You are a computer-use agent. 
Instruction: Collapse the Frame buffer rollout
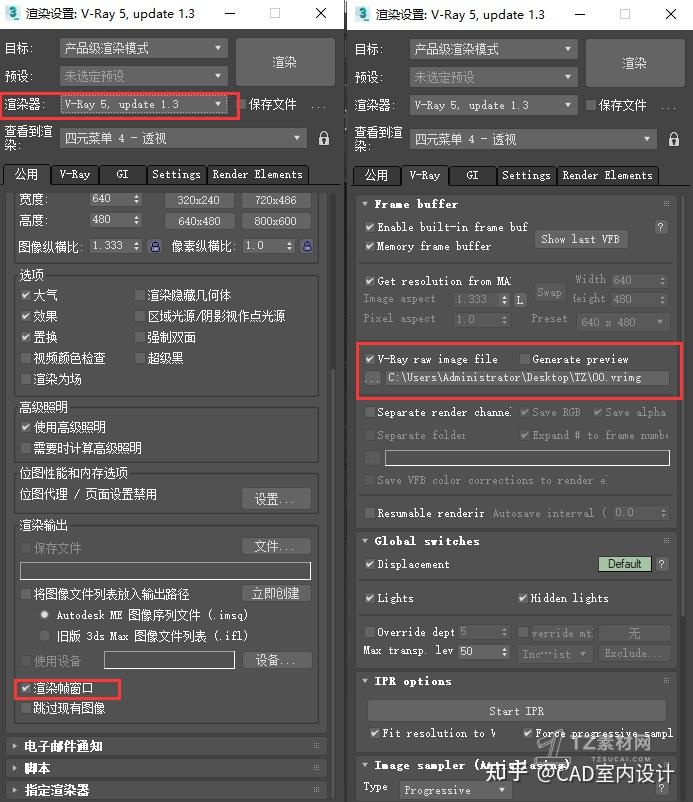365,204
